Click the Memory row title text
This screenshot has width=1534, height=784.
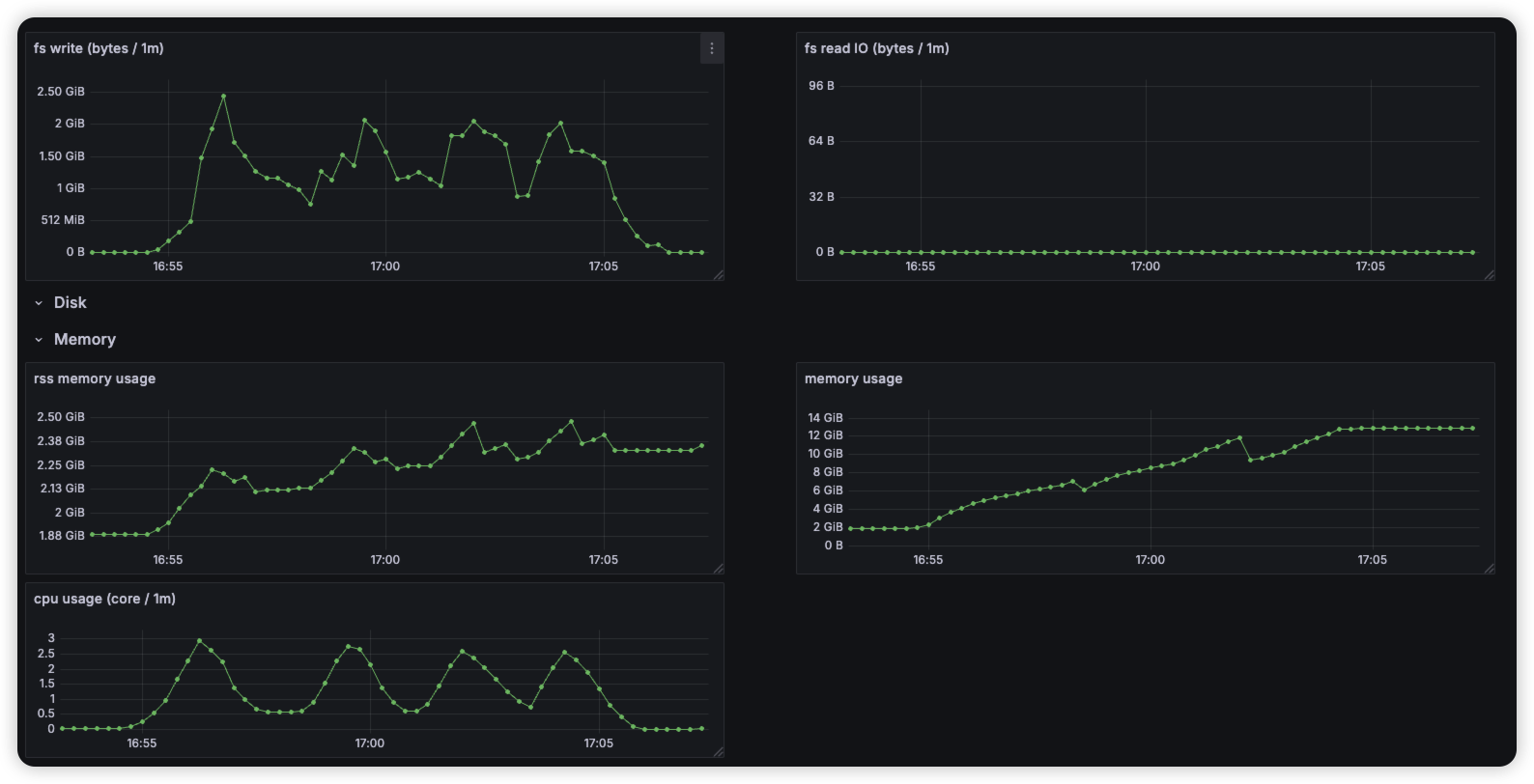click(85, 340)
